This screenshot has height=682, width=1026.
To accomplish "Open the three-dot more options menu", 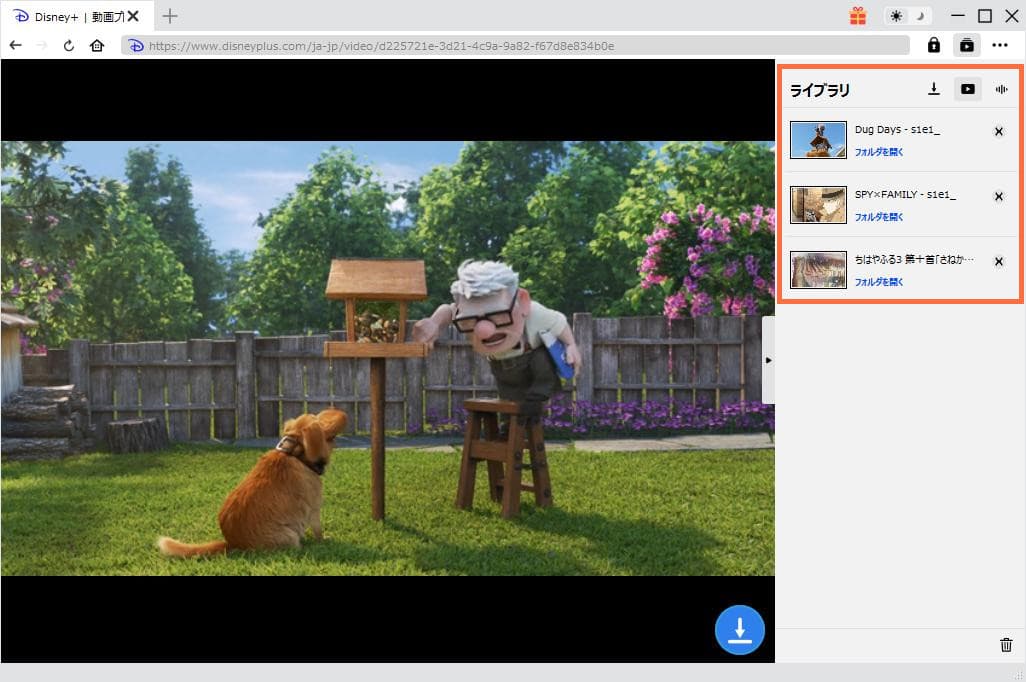I will pos(1000,45).
